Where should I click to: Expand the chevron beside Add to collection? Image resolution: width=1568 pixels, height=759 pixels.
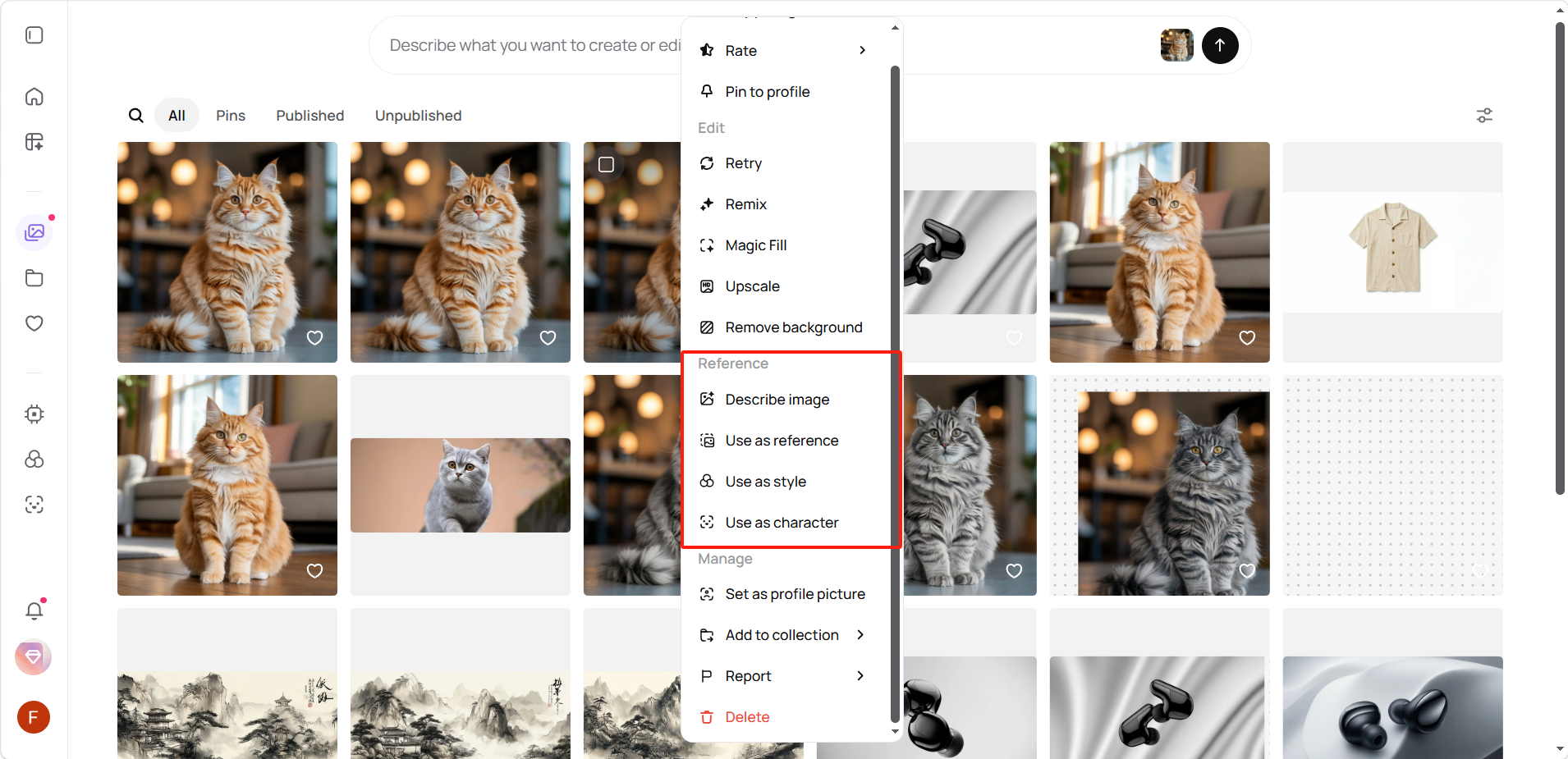(x=860, y=635)
